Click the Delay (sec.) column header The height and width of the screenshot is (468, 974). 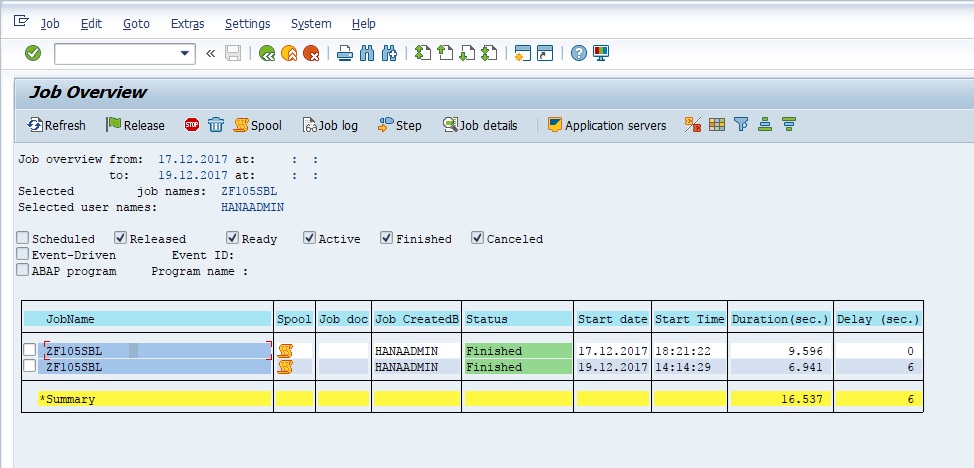click(878, 319)
